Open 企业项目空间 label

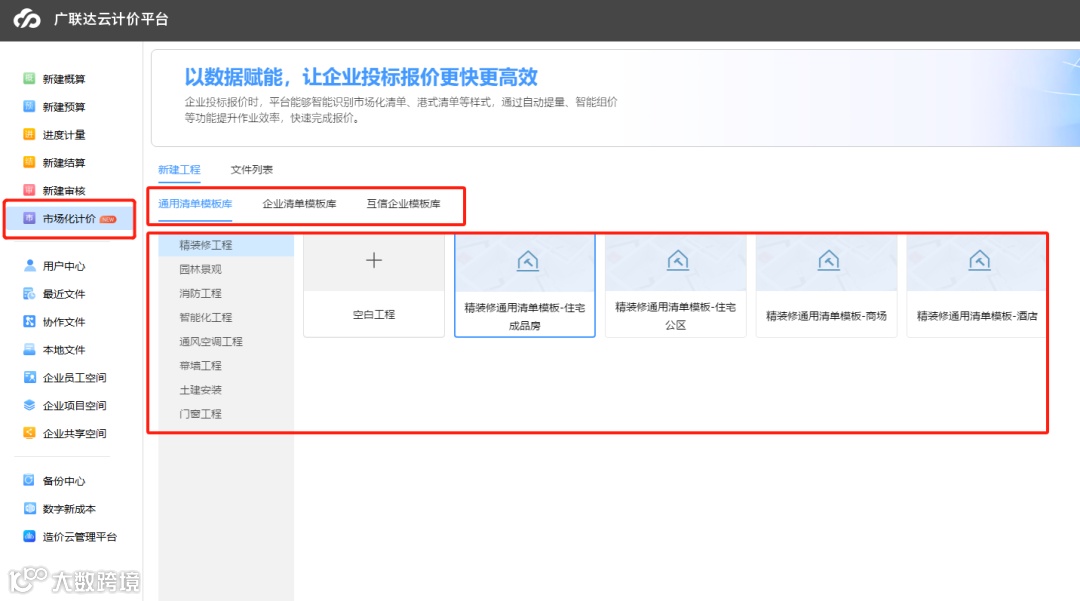[74, 405]
